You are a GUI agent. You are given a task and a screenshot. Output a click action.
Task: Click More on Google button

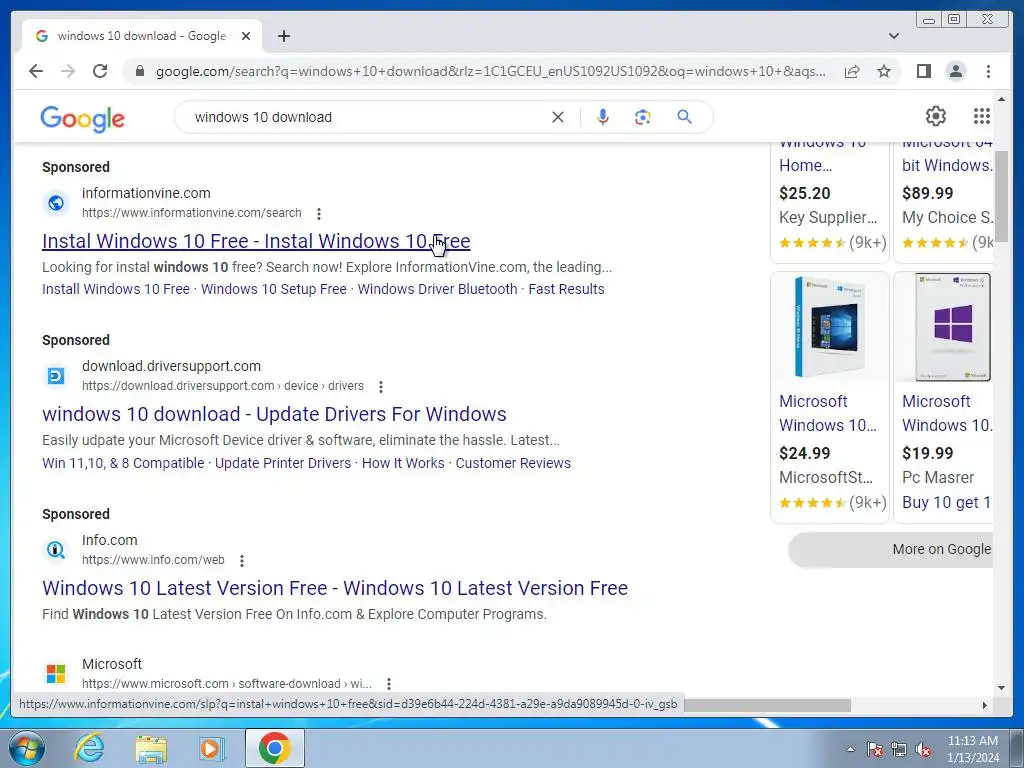[x=891, y=549]
